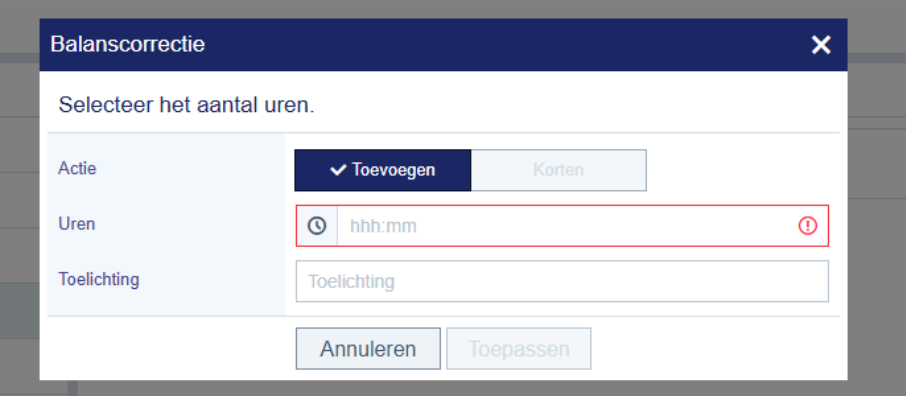Click the checkmark icon on Toevoegen
906x396 pixels.
coord(338,170)
